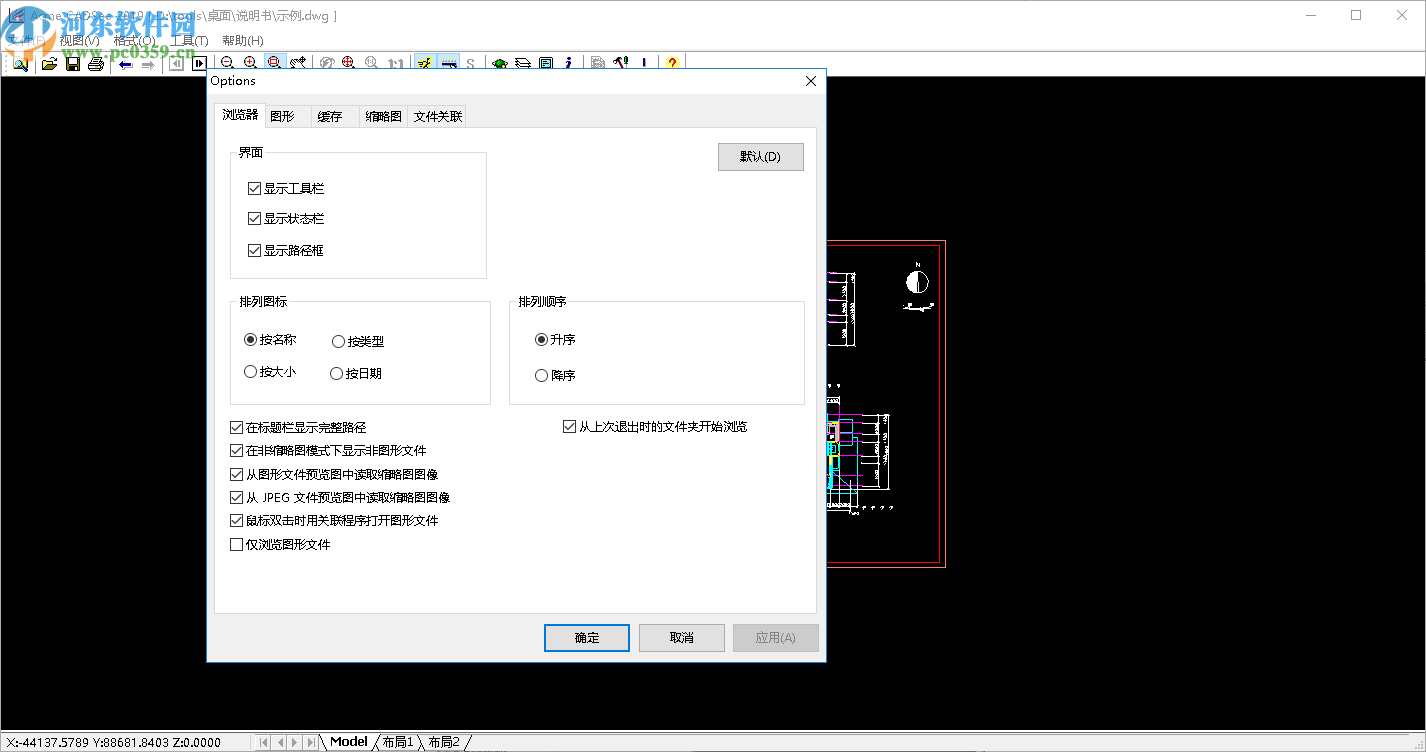Click the lineweight toolbar icon
The width and height of the screenshot is (1426, 752).
(449, 63)
